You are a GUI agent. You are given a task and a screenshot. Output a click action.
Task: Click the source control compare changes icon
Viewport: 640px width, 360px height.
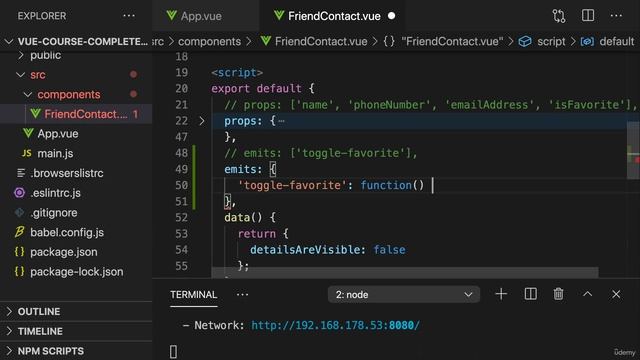[559, 16]
